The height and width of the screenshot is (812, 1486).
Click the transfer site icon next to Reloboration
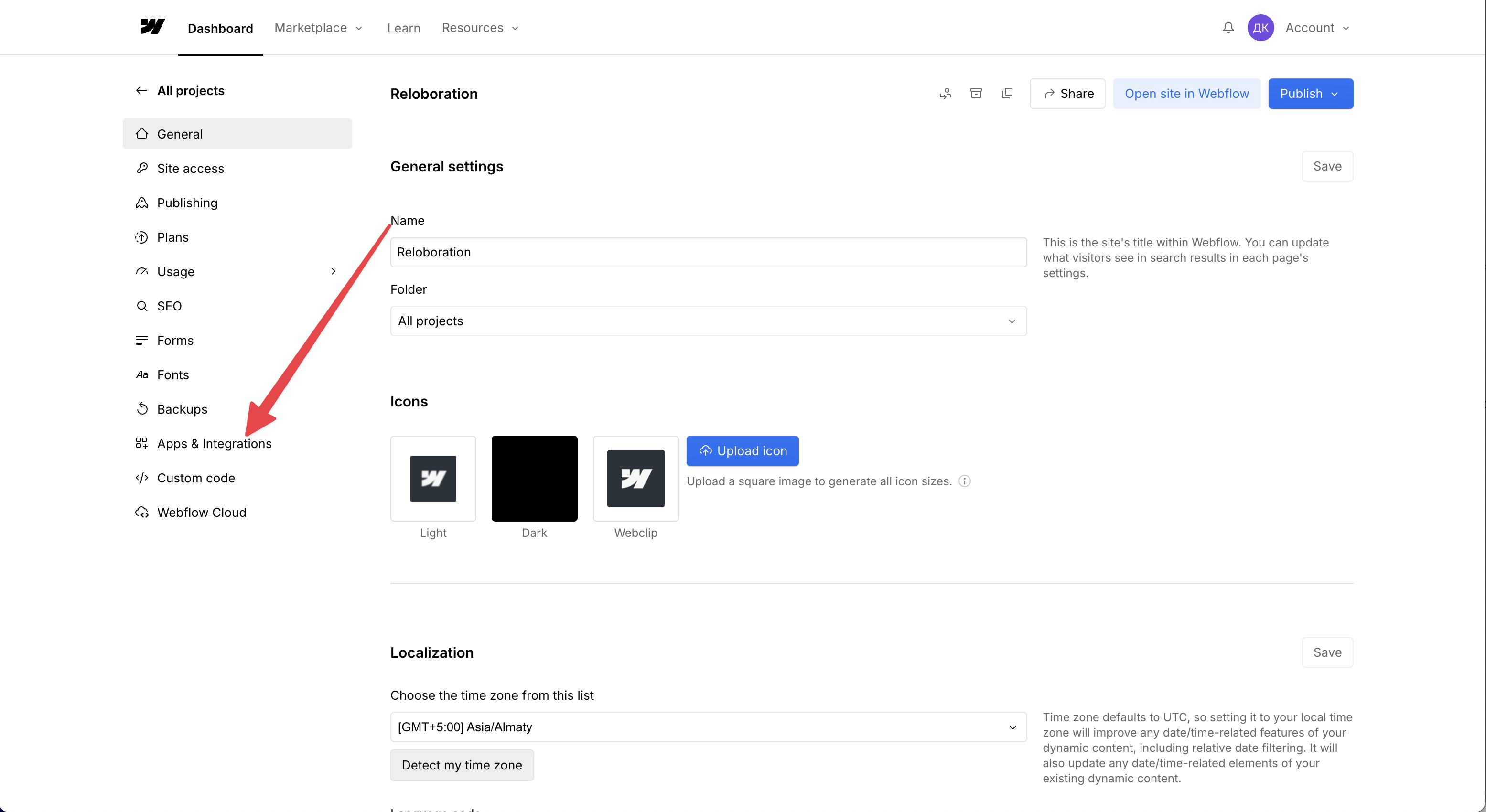click(946, 94)
